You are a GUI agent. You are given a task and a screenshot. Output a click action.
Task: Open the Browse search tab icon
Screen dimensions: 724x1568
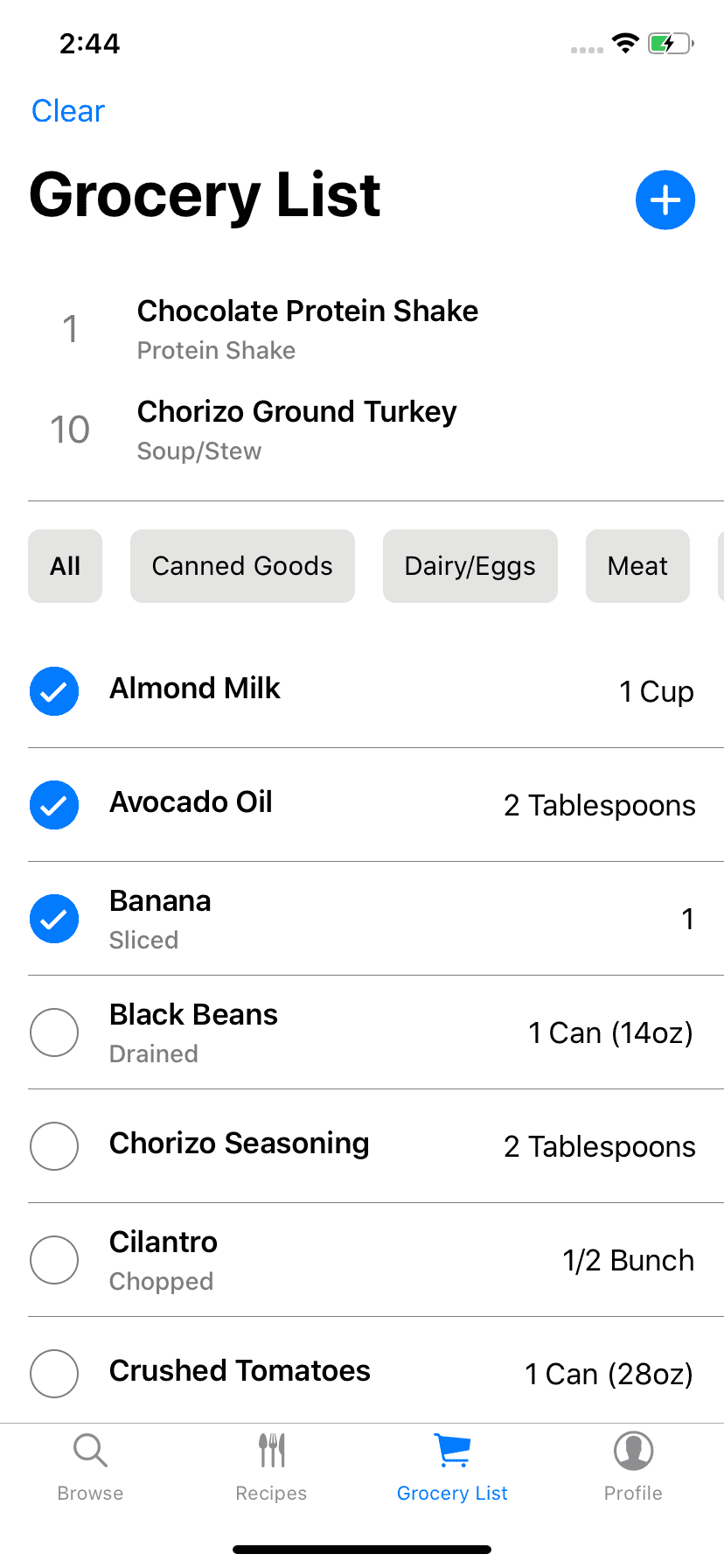click(90, 1450)
